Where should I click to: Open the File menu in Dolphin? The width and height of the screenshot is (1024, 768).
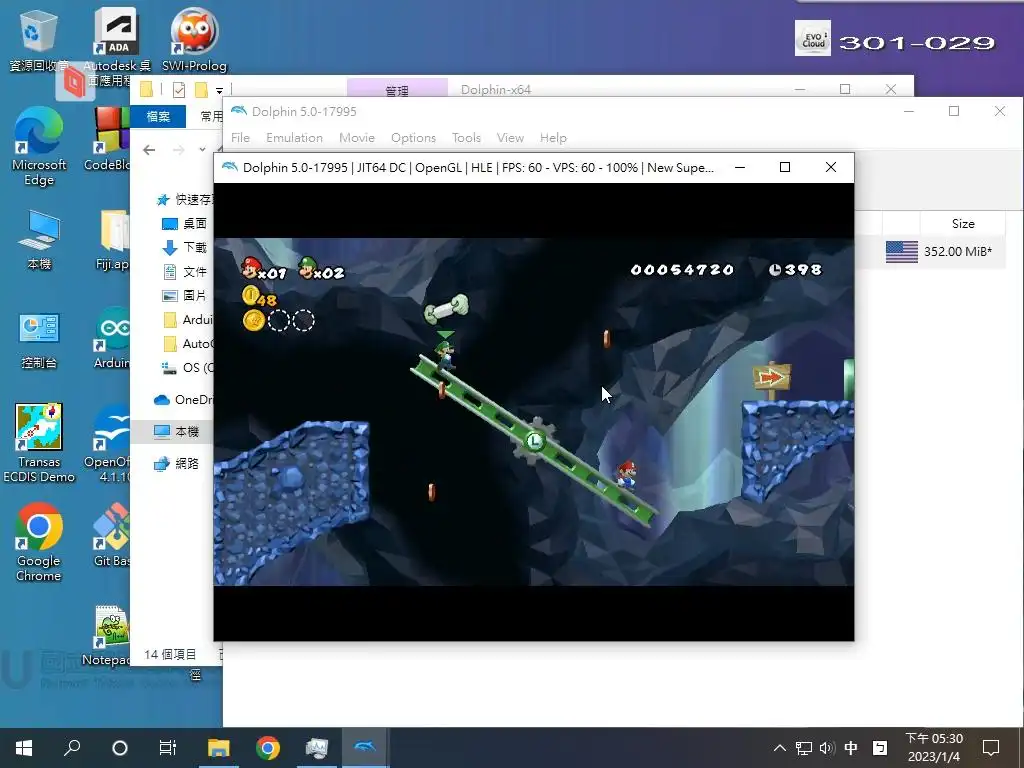pos(240,138)
